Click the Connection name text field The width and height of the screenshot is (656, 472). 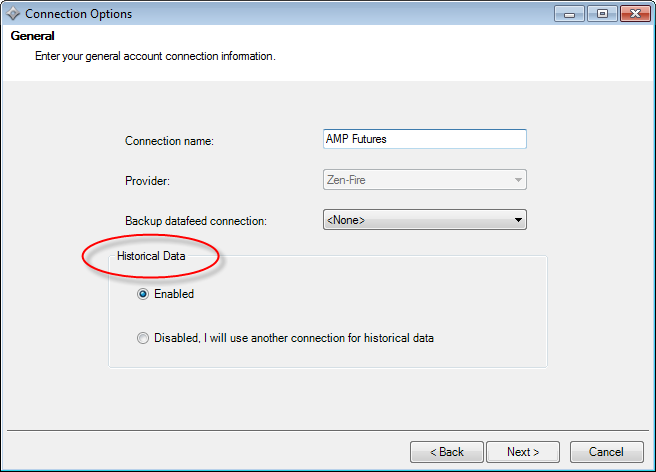click(424, 140)
